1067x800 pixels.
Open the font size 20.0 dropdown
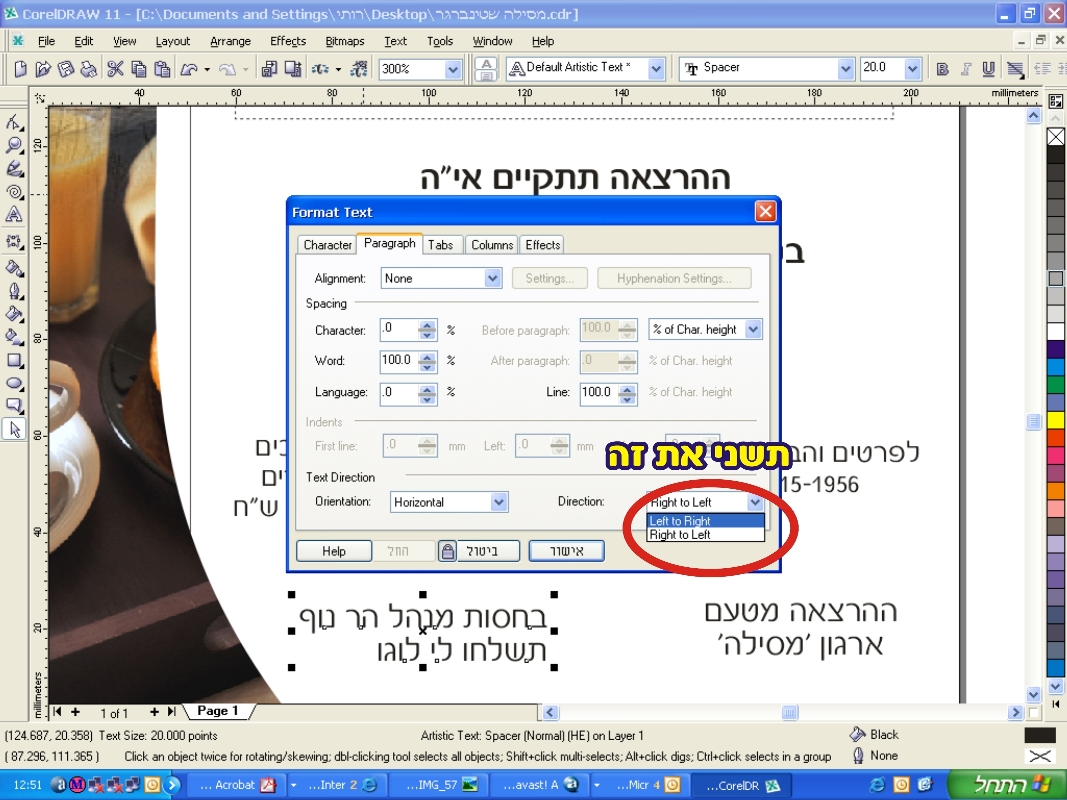(x=913, y=69)
